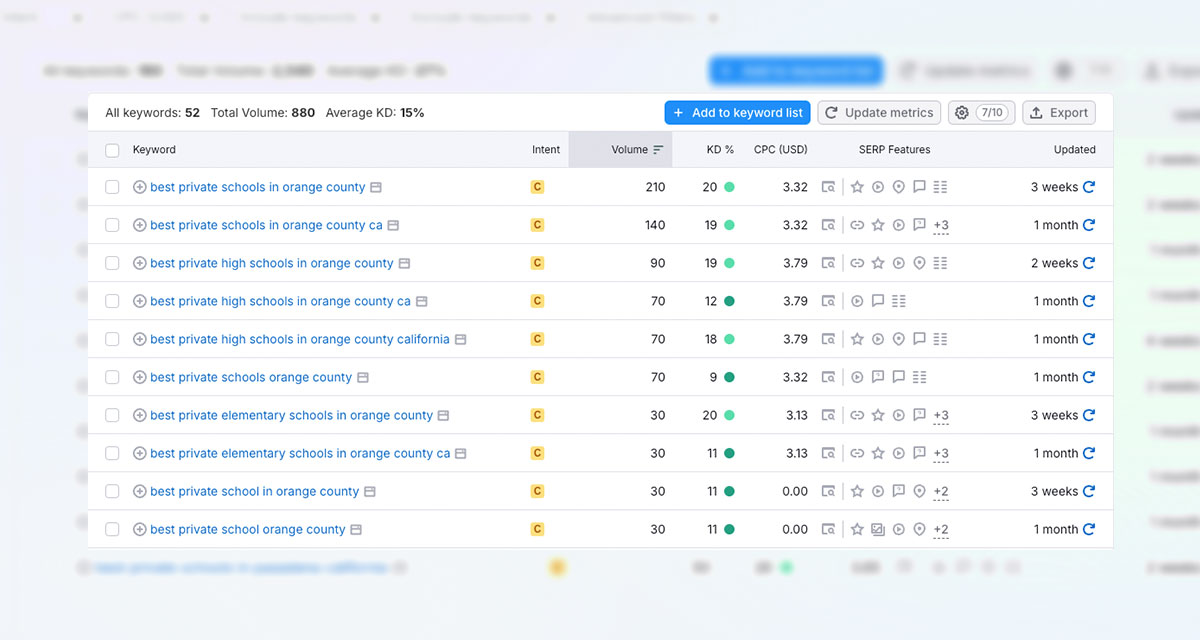Image resolution: width=1200 pixels, height=640 pixels.
Task: Click the local pack pin icon for "best private high schools in orange county"
Action: pos(919,262)
